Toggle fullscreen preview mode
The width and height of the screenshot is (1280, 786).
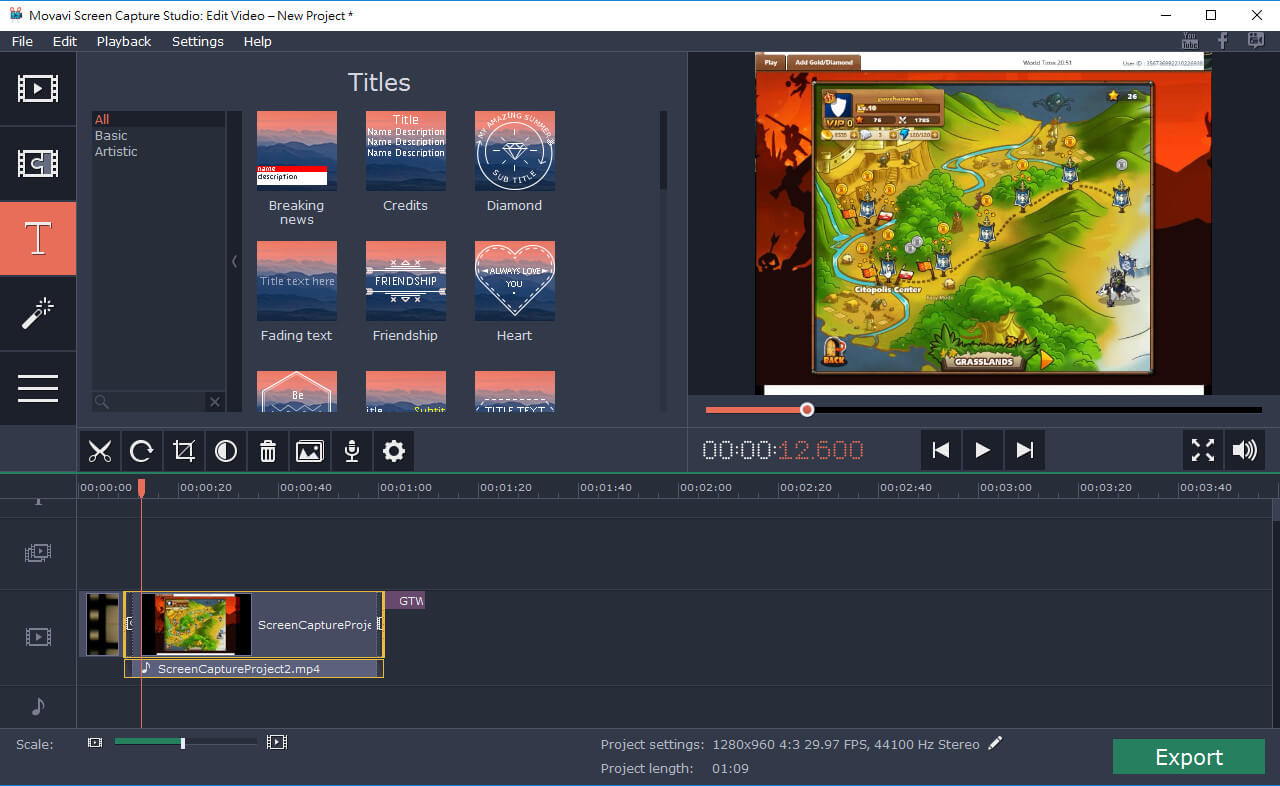click(x=1202, y=450)
